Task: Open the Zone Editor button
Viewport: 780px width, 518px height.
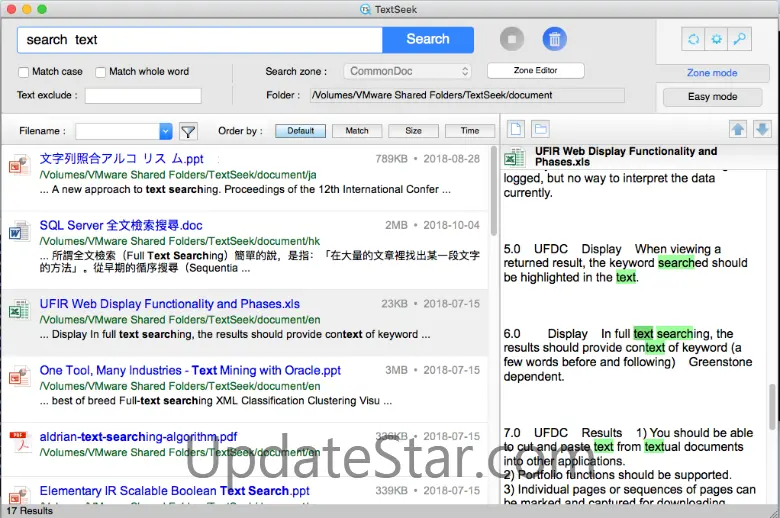Action: 535,70
